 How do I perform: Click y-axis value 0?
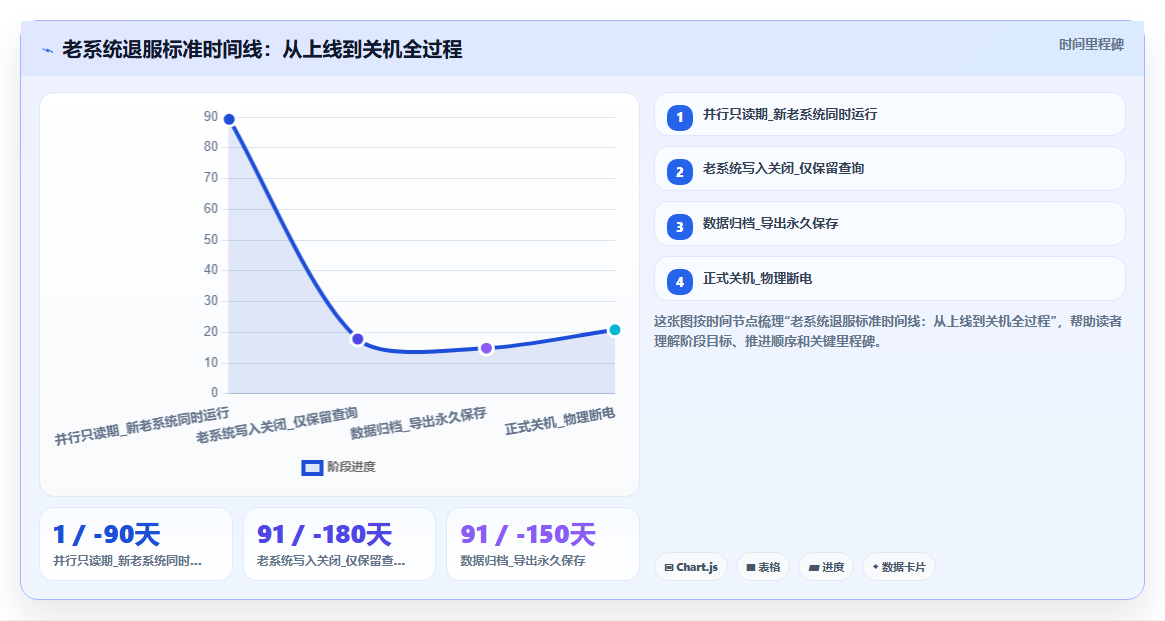click(215, 392)
